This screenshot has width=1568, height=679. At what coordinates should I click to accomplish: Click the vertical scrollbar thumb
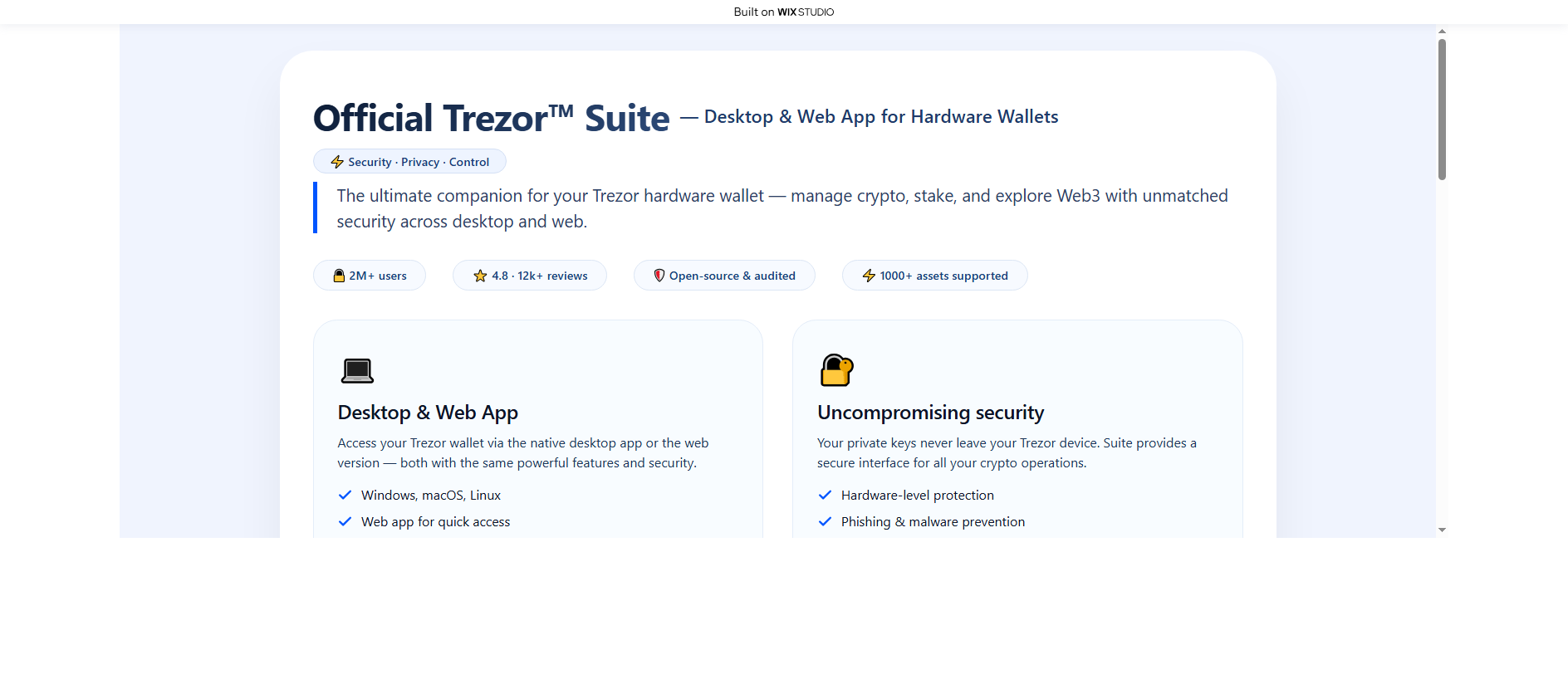1442,109
